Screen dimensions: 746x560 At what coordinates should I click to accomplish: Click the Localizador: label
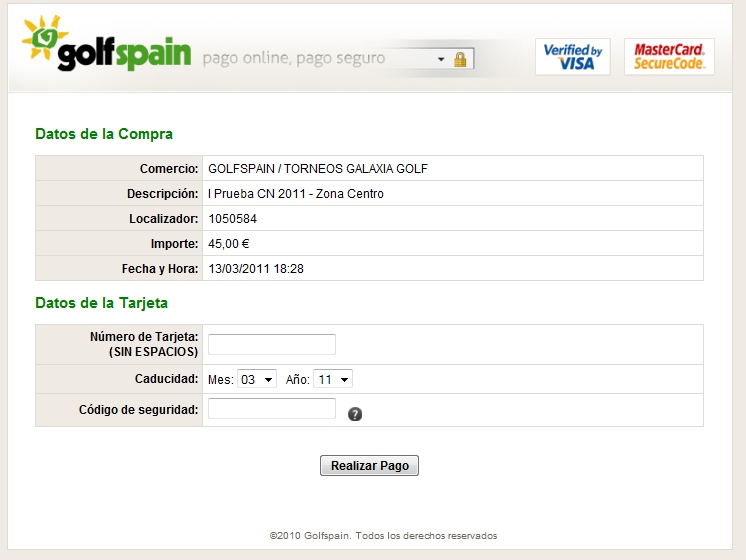click(x=164, y=219)
